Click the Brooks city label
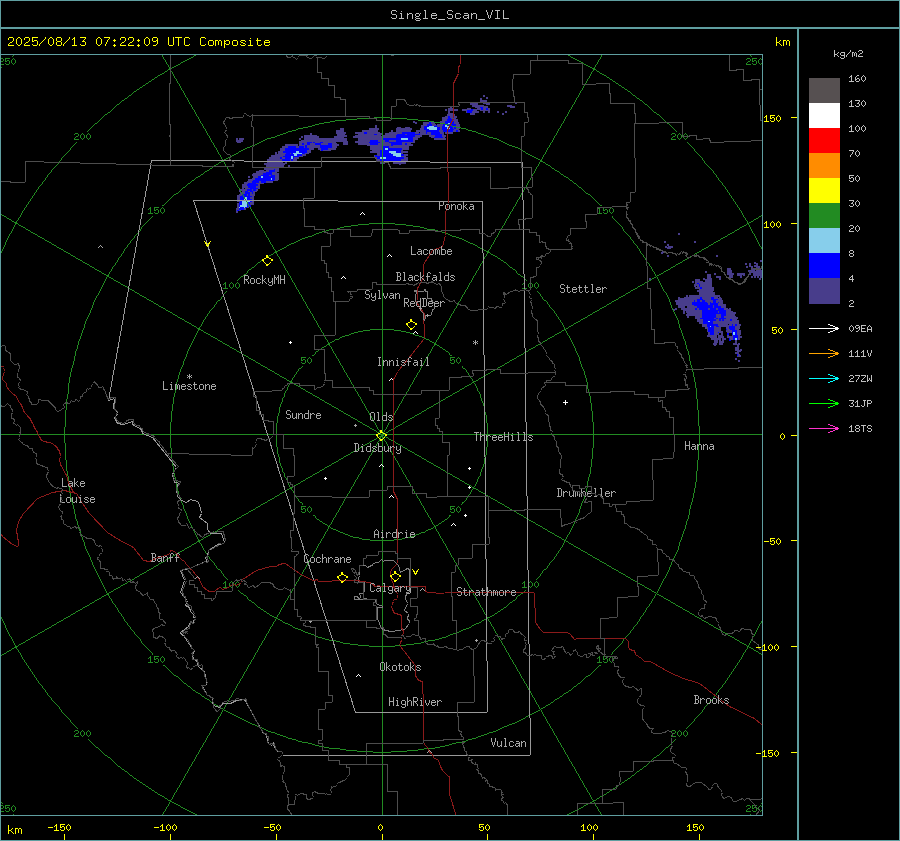Viewport: 900px width, 841px height. click(711, 700)
